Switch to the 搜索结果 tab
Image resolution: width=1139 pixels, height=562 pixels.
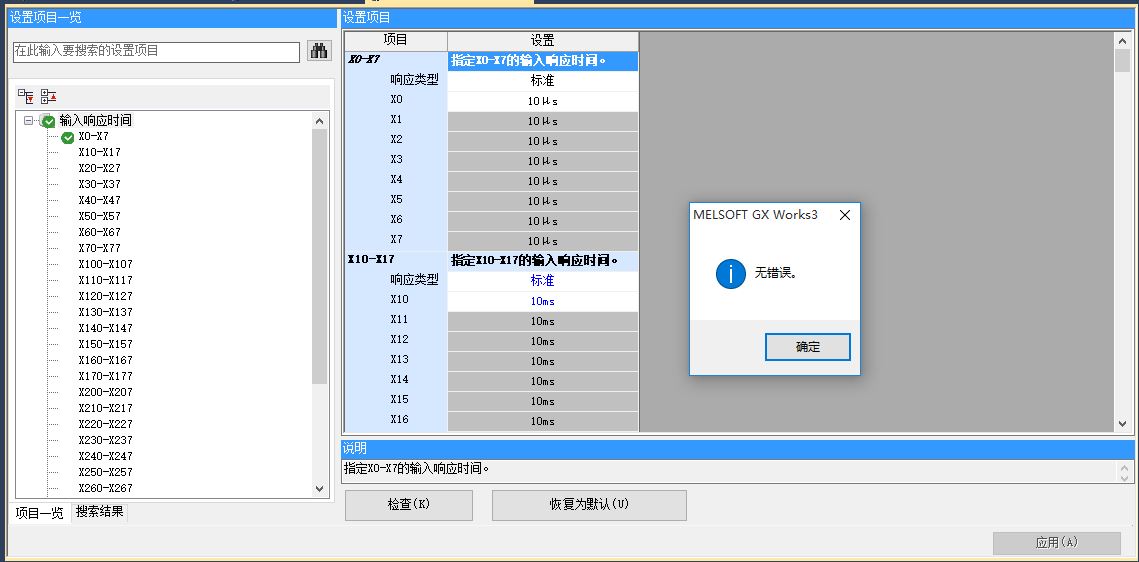pos(100,512)
